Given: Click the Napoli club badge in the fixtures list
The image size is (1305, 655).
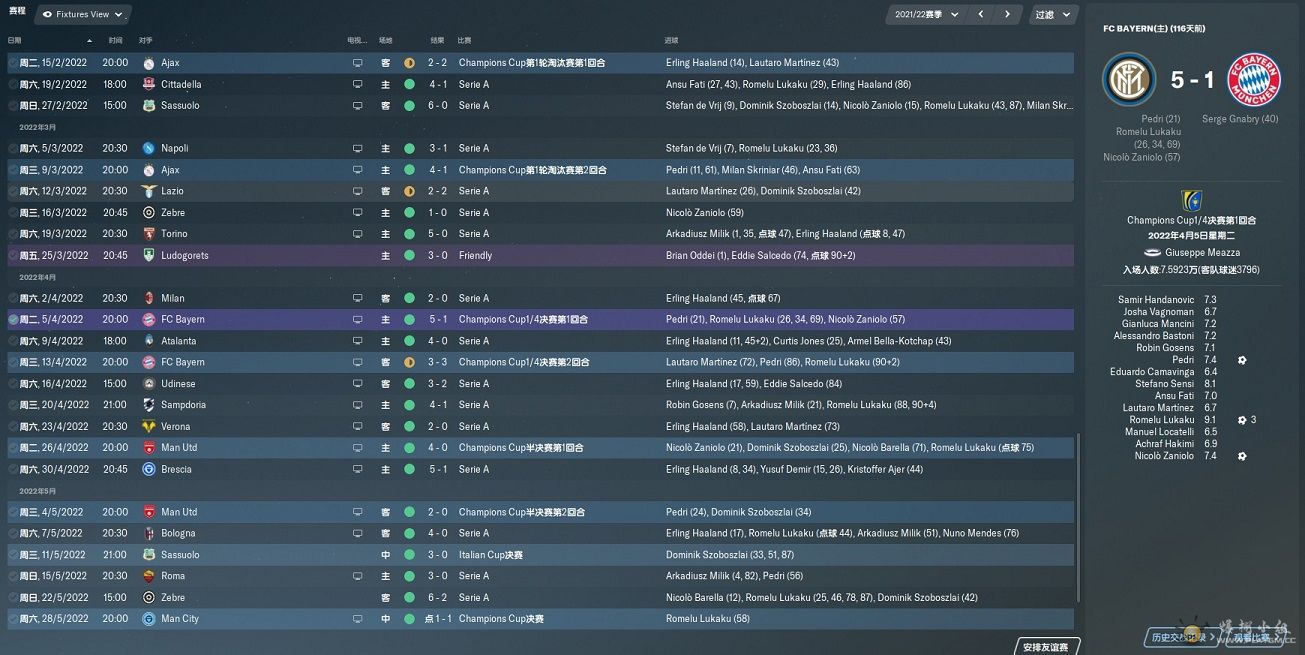Looking at the screenshot, I should coord(149,148).
